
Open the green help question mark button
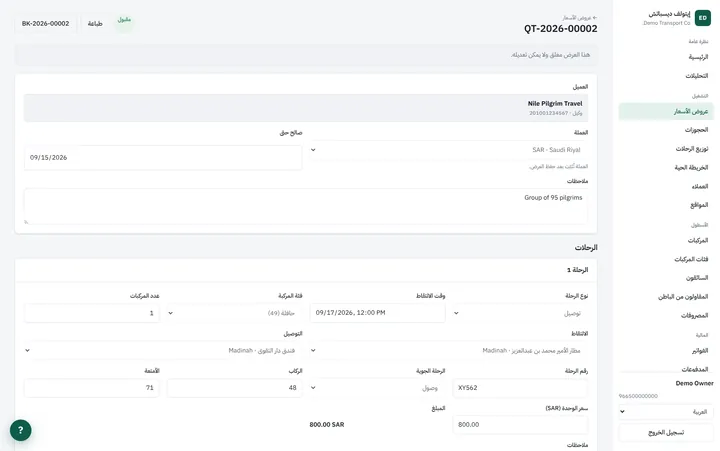tap(21, 430)
